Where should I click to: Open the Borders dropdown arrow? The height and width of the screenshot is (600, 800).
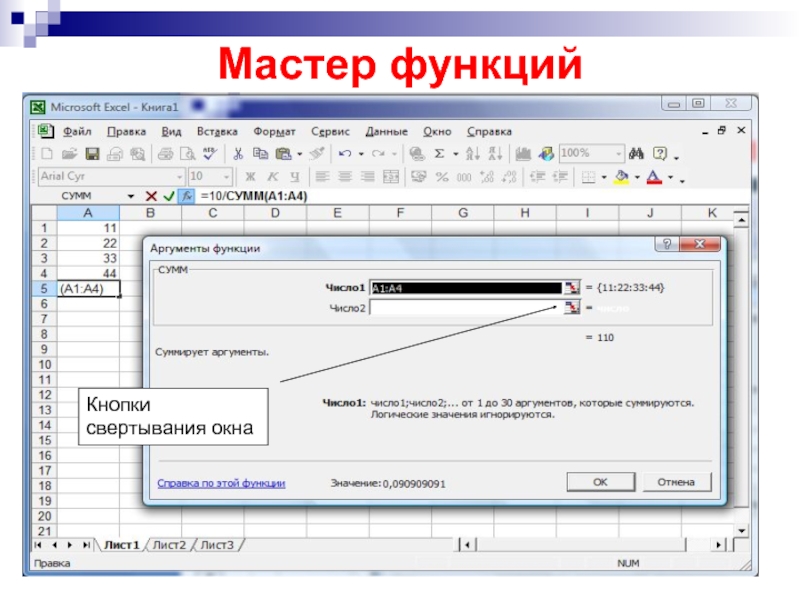click(604, 177)
